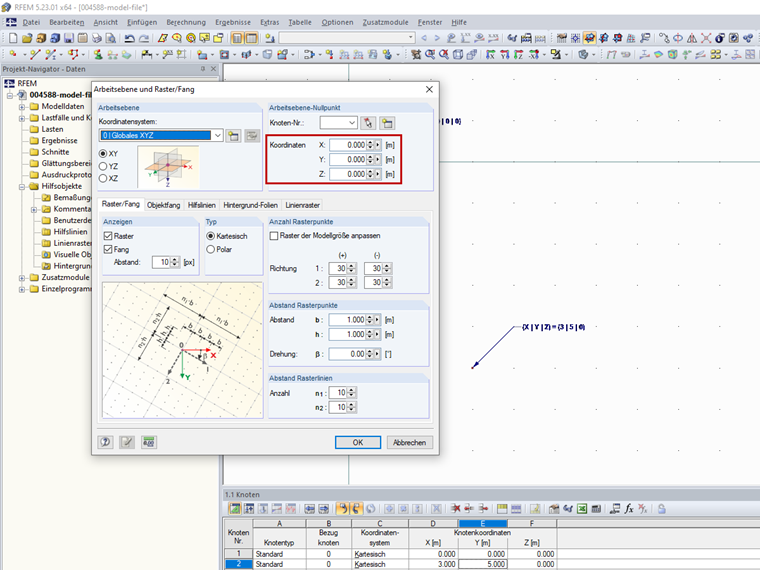Screen dimensions: 760x570
Task: Click the Drehung β input field
Action: coord(348,354)
